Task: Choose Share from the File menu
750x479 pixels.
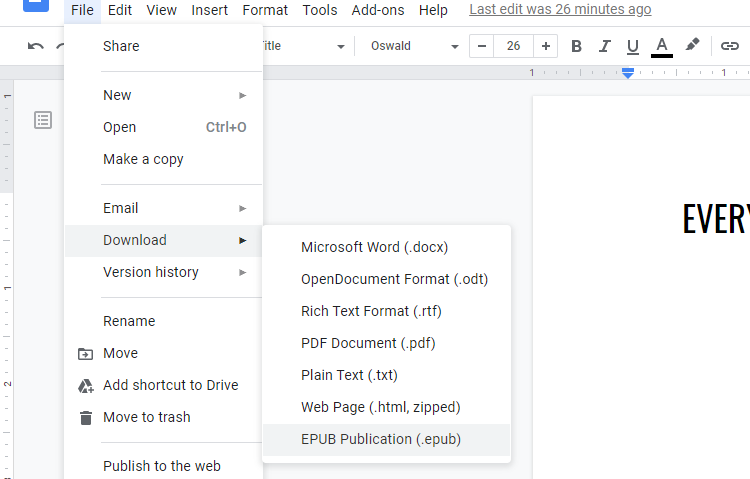Action: (163, 46)
